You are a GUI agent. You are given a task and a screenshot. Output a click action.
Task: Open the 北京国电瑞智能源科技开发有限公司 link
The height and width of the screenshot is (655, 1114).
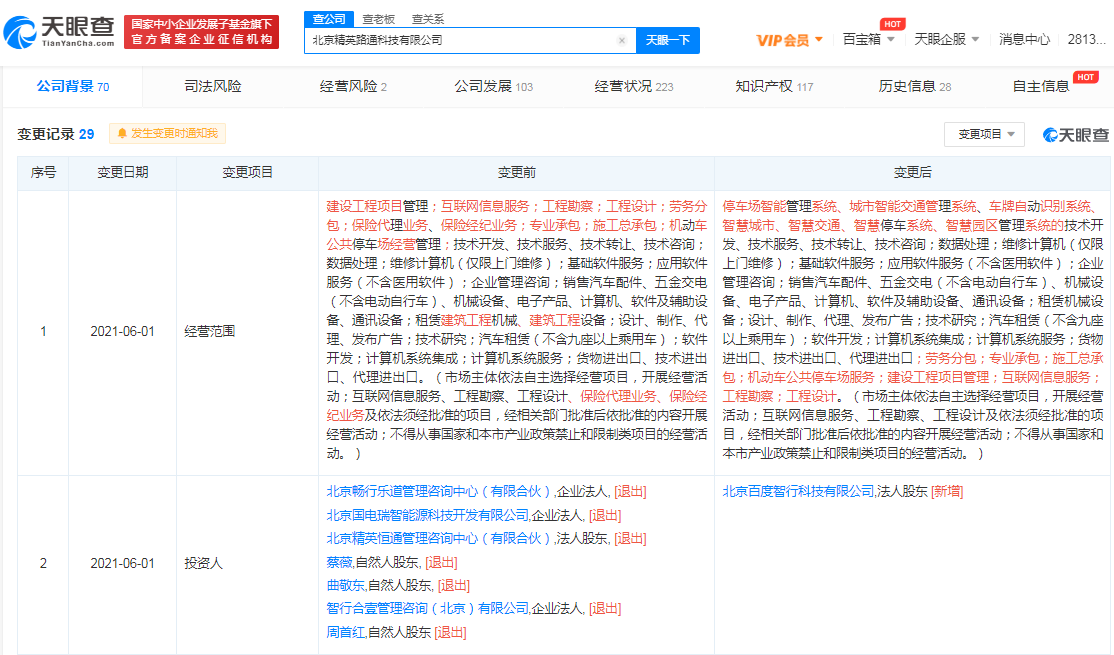(x=427, y=515)
